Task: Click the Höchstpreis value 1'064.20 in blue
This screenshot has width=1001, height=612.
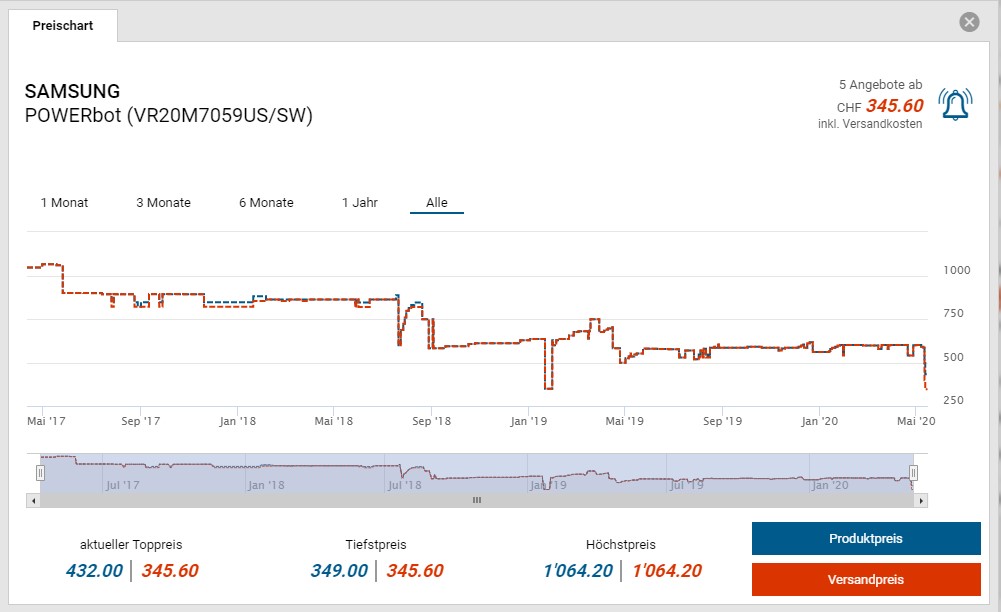Action: pos(578,571)
